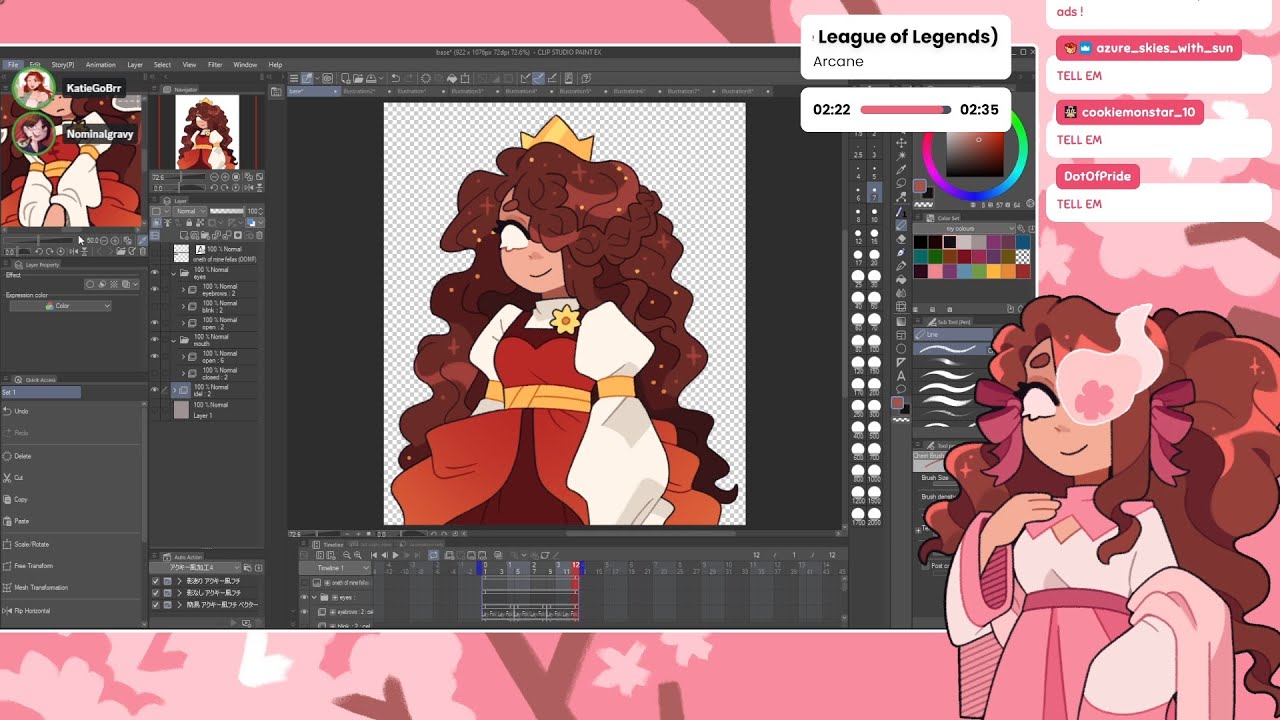1280x720 pixels.
Task: Toggle visibility of the mouth folder layer
Action: click(154, 340)
